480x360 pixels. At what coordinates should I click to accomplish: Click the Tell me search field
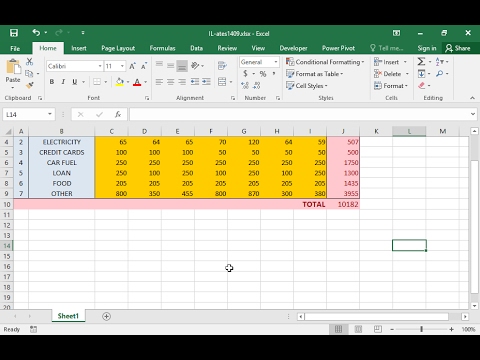coord(387,48)
